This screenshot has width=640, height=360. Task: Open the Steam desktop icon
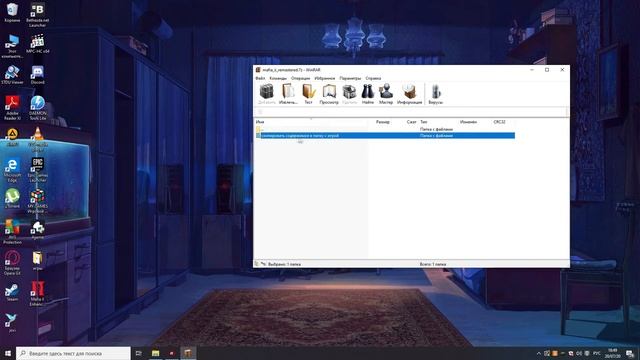tap(12, 292)
